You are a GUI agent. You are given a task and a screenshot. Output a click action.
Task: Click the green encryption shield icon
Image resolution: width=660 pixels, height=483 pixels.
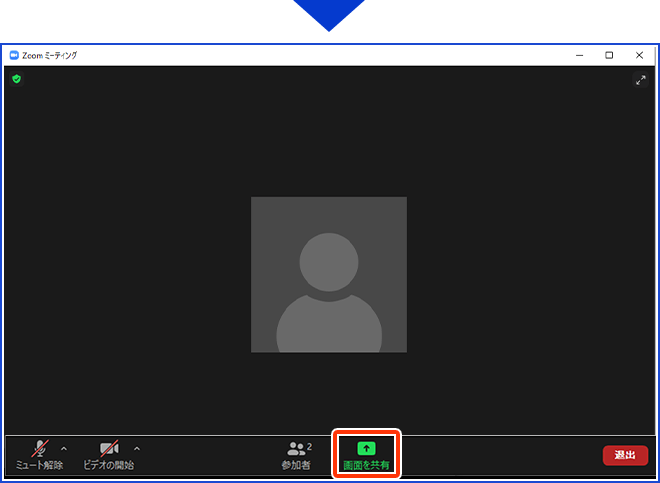[16, 79]
